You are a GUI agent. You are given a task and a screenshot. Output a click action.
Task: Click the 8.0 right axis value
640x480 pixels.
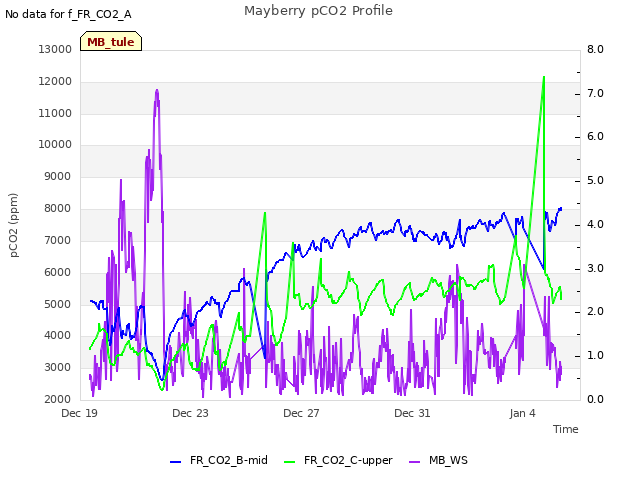[x=595, y=49]
